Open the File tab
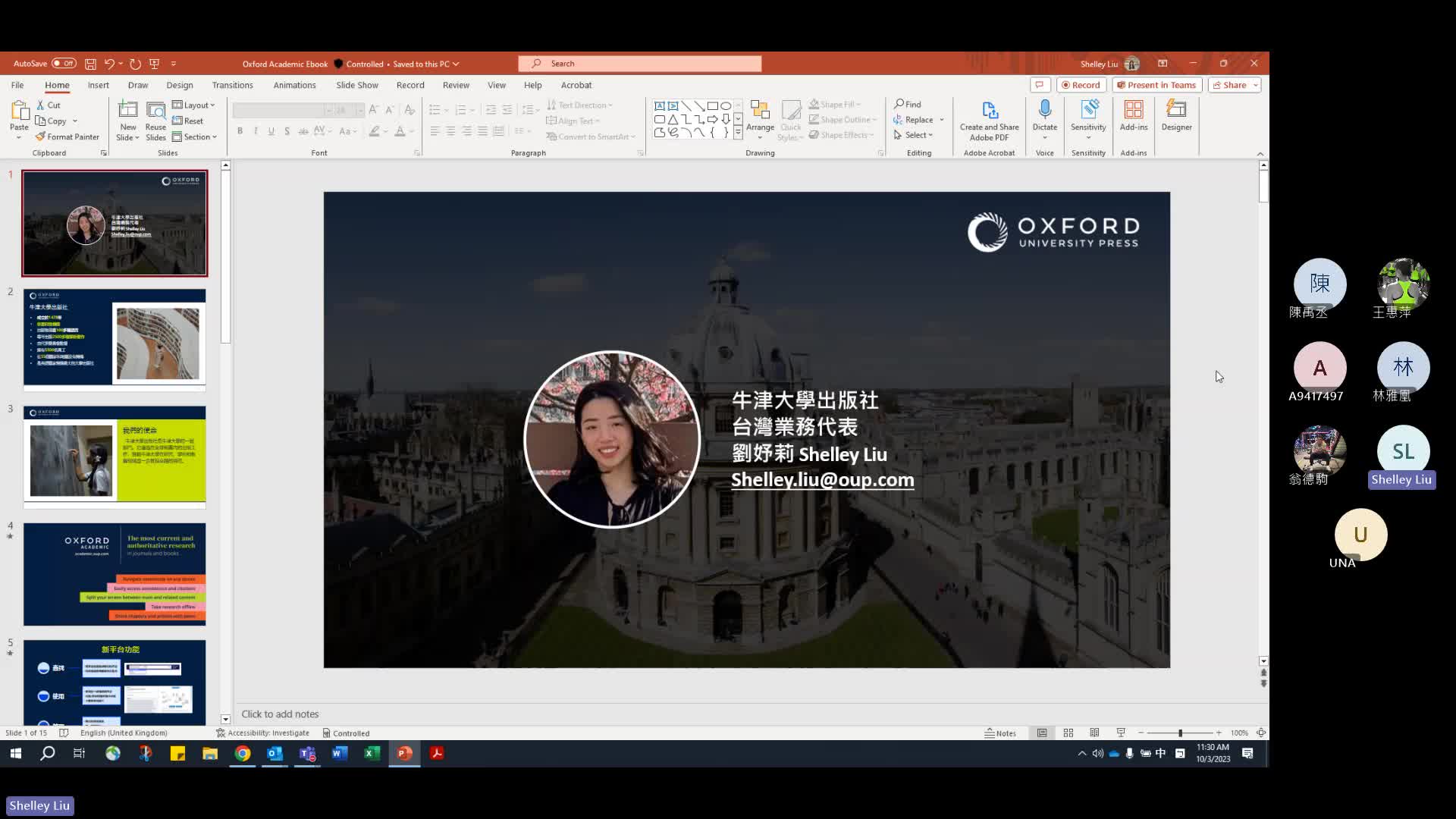 tap(17, 85)
